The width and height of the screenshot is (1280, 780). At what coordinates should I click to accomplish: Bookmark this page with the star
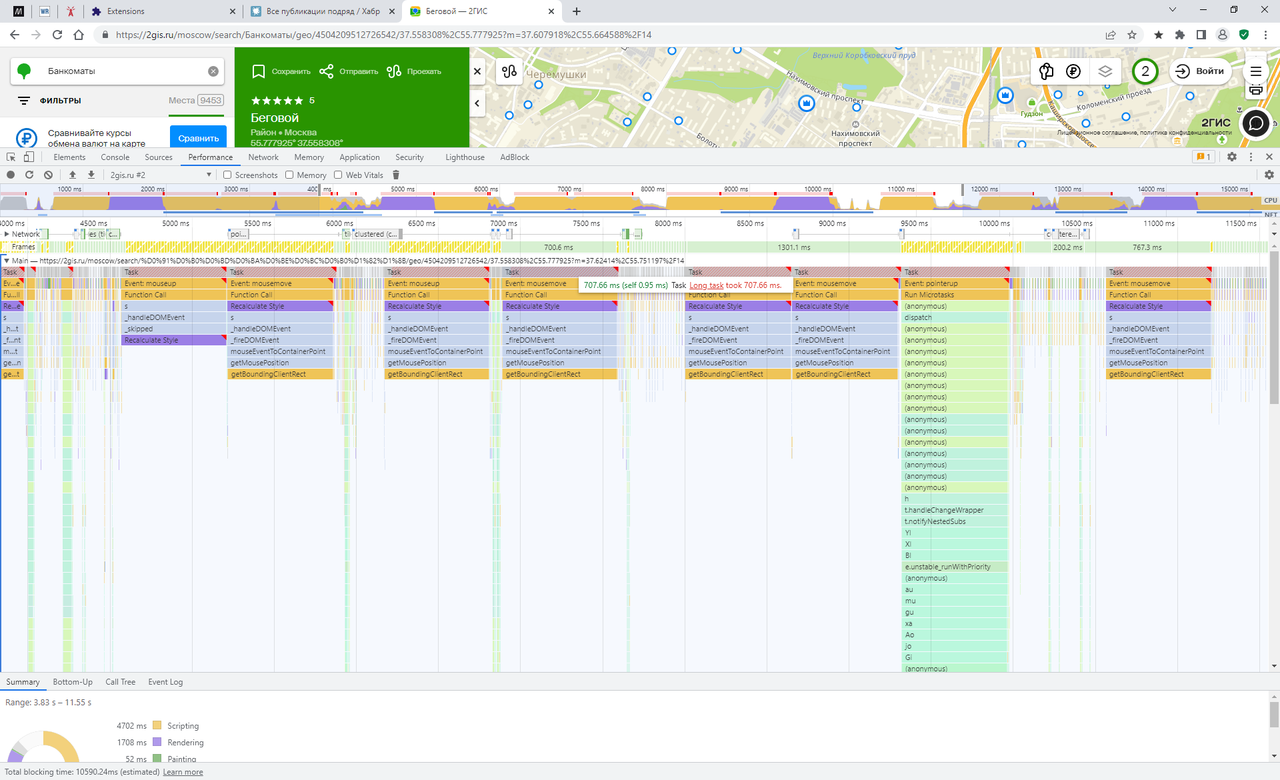[x=1133, y=34]
